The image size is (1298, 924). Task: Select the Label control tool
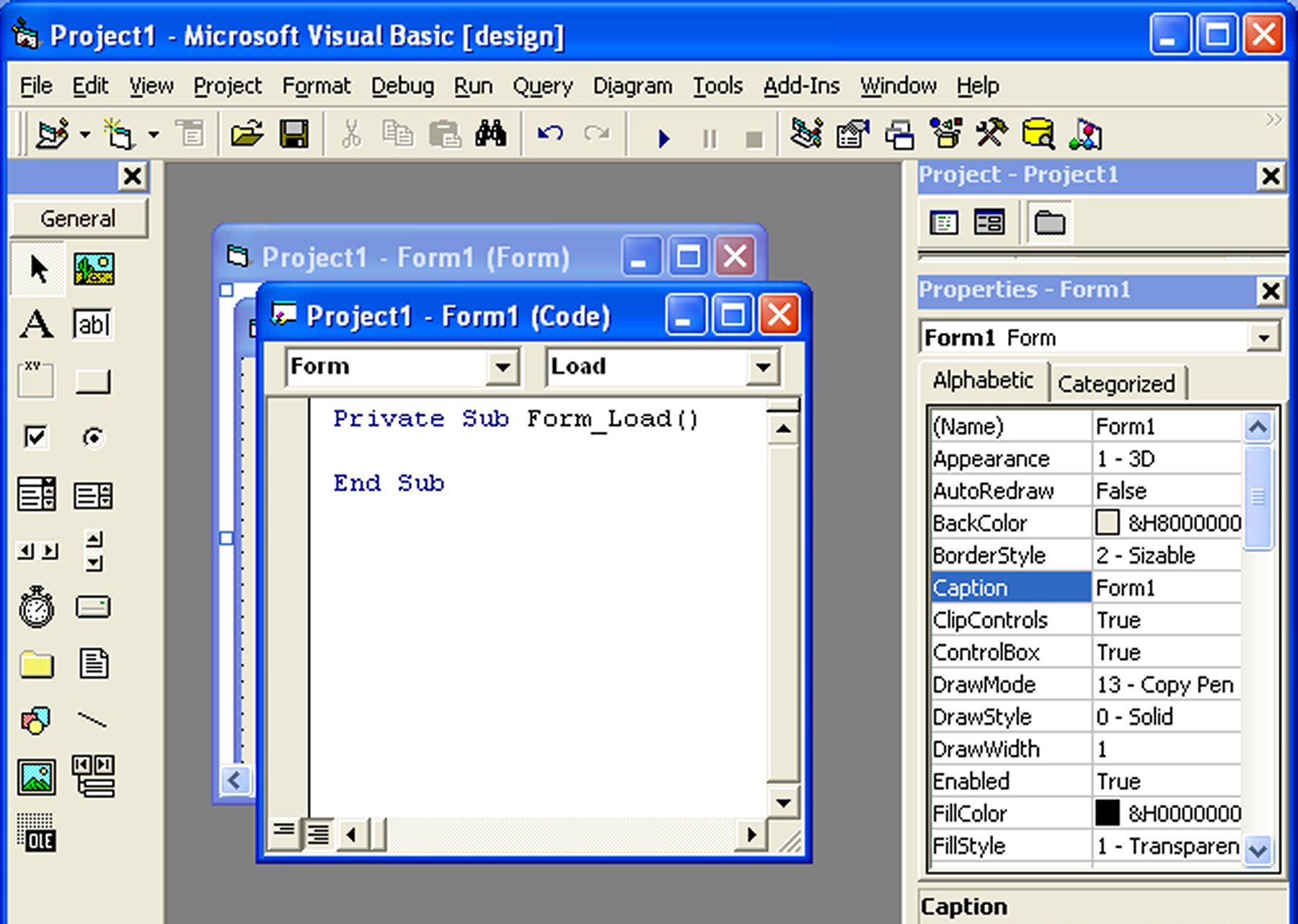pyautogui.click(x=36, y=324)
